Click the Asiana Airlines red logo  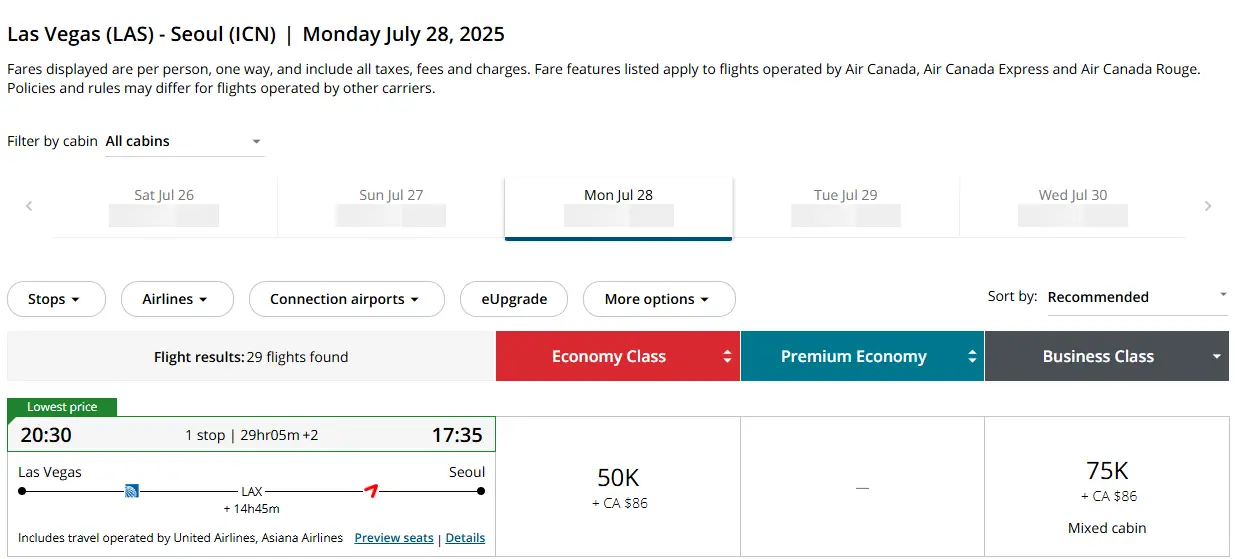(371, 490)
